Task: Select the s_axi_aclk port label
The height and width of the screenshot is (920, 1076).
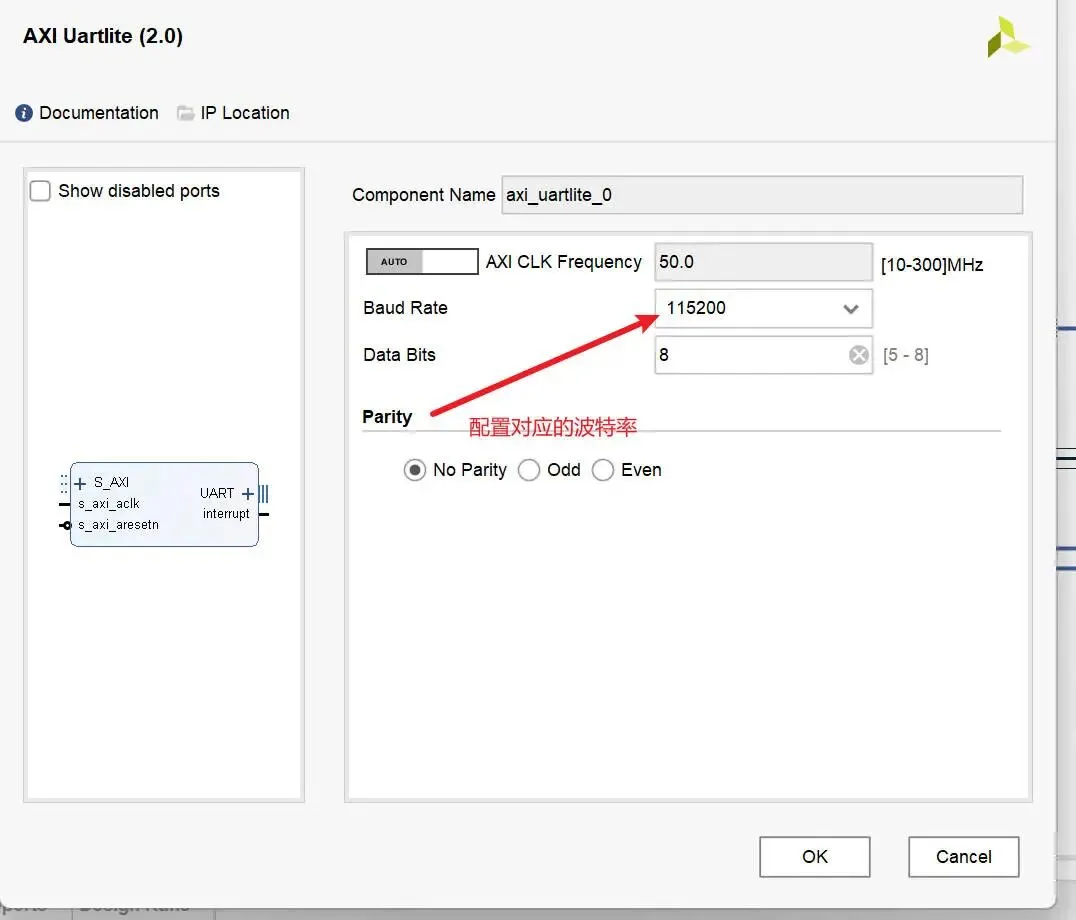Action: [x=108, y=504]
